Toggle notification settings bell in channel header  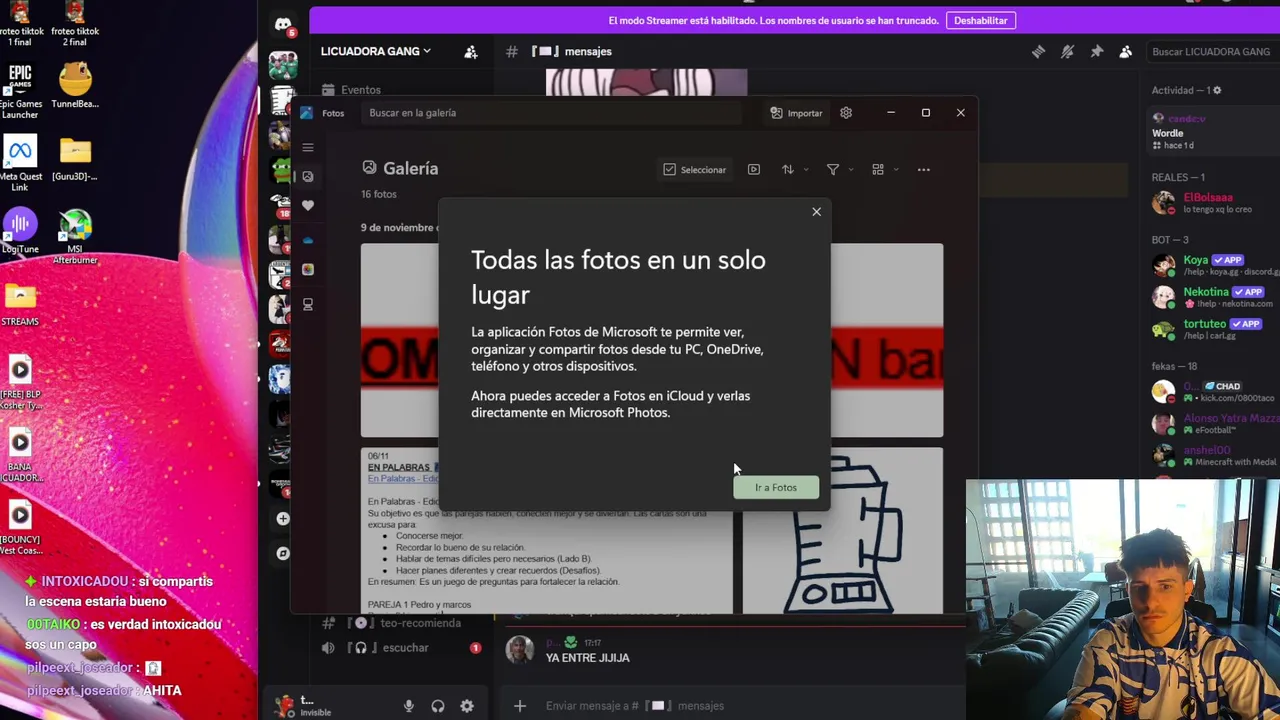[x=1067, y=52]
